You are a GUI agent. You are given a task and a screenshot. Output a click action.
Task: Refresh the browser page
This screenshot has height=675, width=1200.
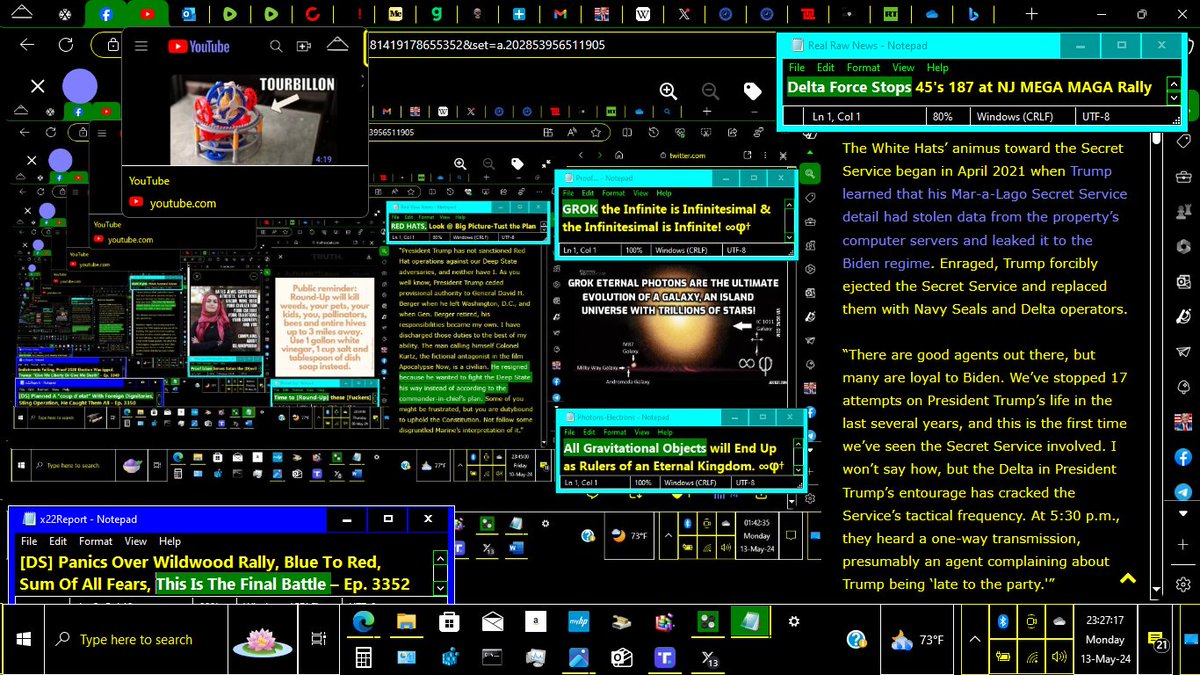66,45
